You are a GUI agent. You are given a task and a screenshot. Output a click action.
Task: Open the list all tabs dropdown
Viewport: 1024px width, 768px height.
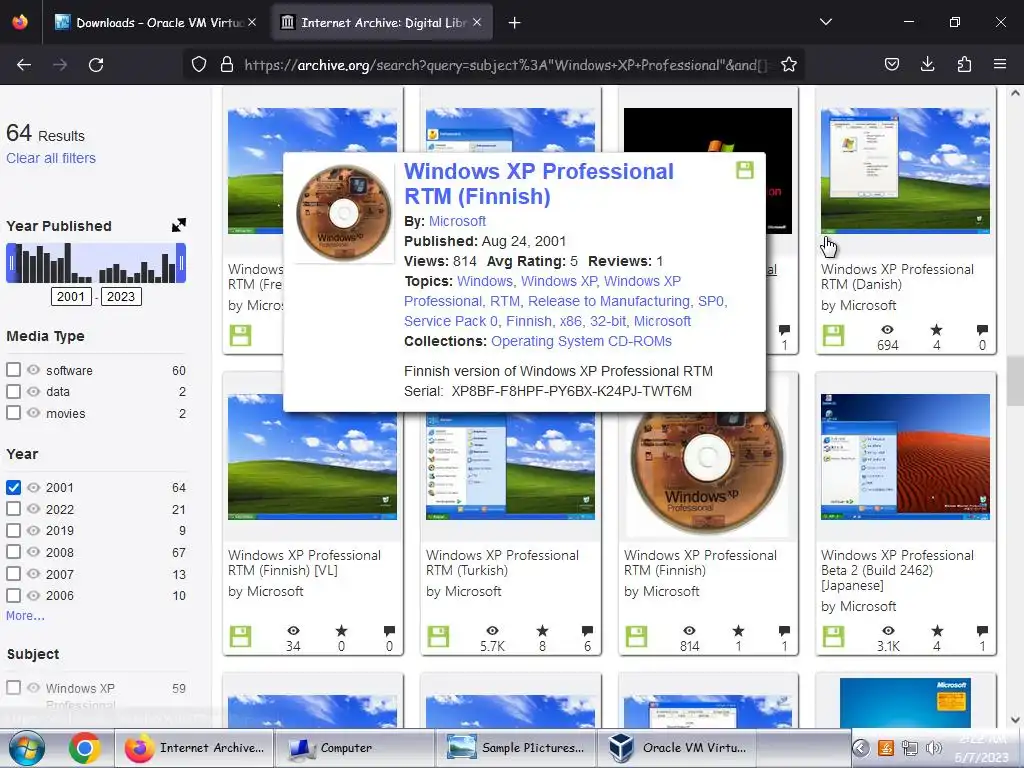click(x=825, y=22)
